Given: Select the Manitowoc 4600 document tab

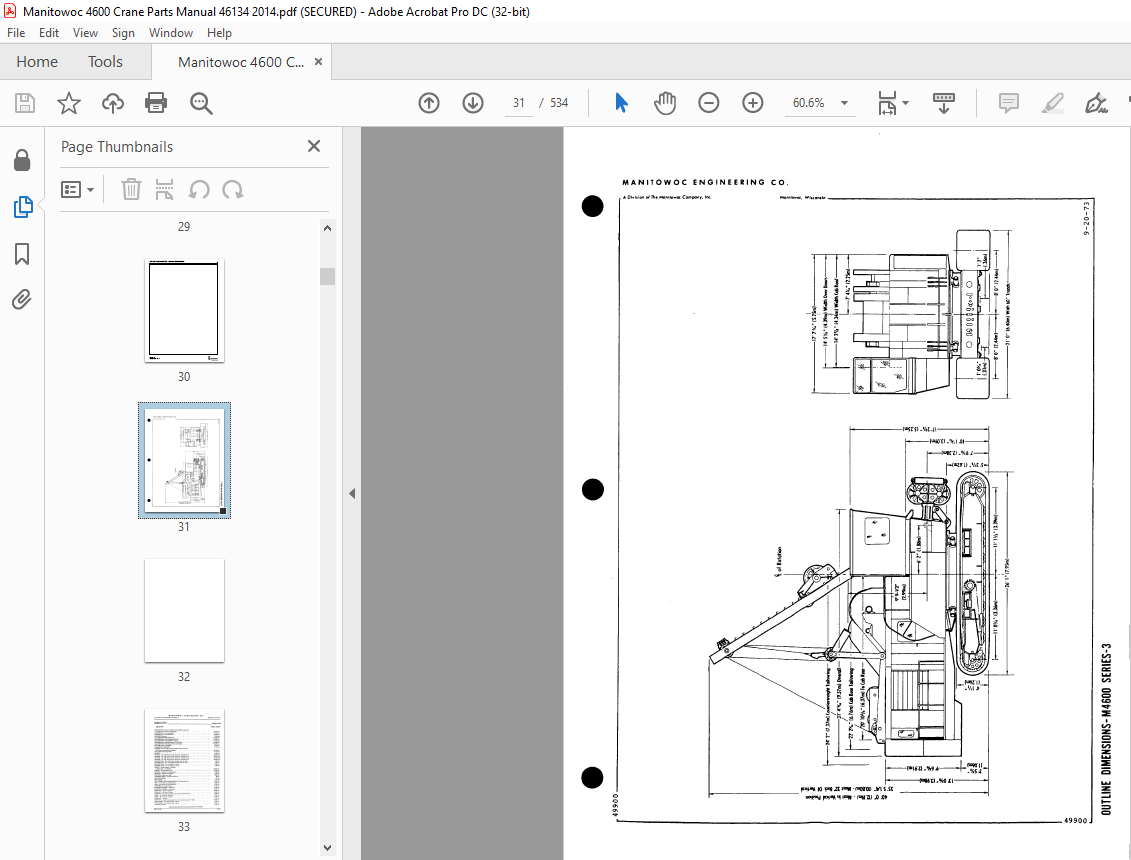Looking at the screenshot, I should click(241, 62).
